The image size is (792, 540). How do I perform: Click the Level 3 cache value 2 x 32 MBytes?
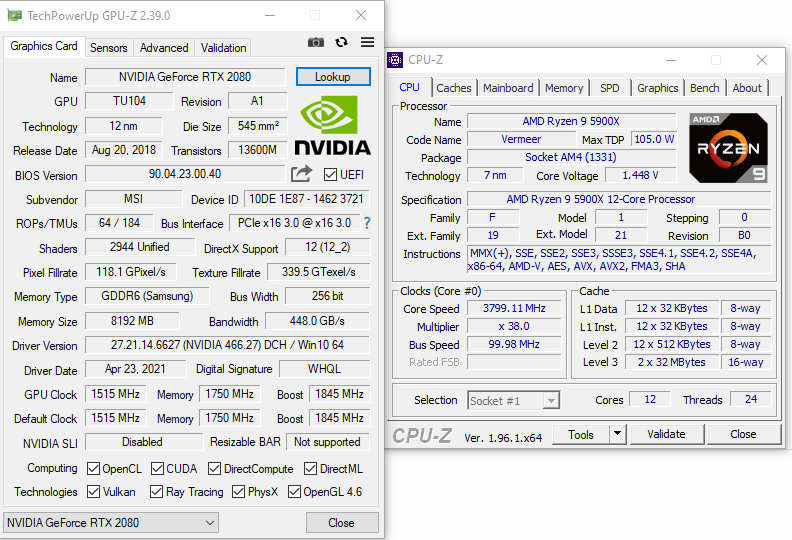click(672, 362)
